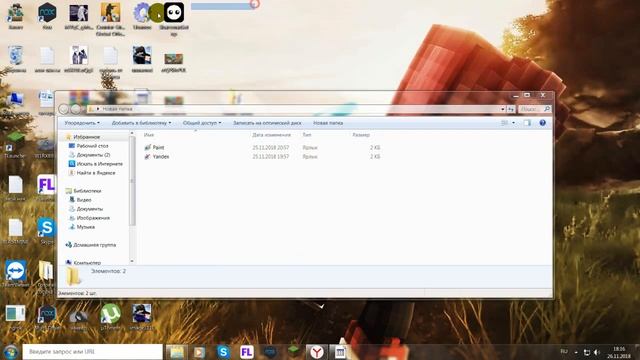Sort by Имя column header
Screen dimensions: 640x360
coord(149,135)
